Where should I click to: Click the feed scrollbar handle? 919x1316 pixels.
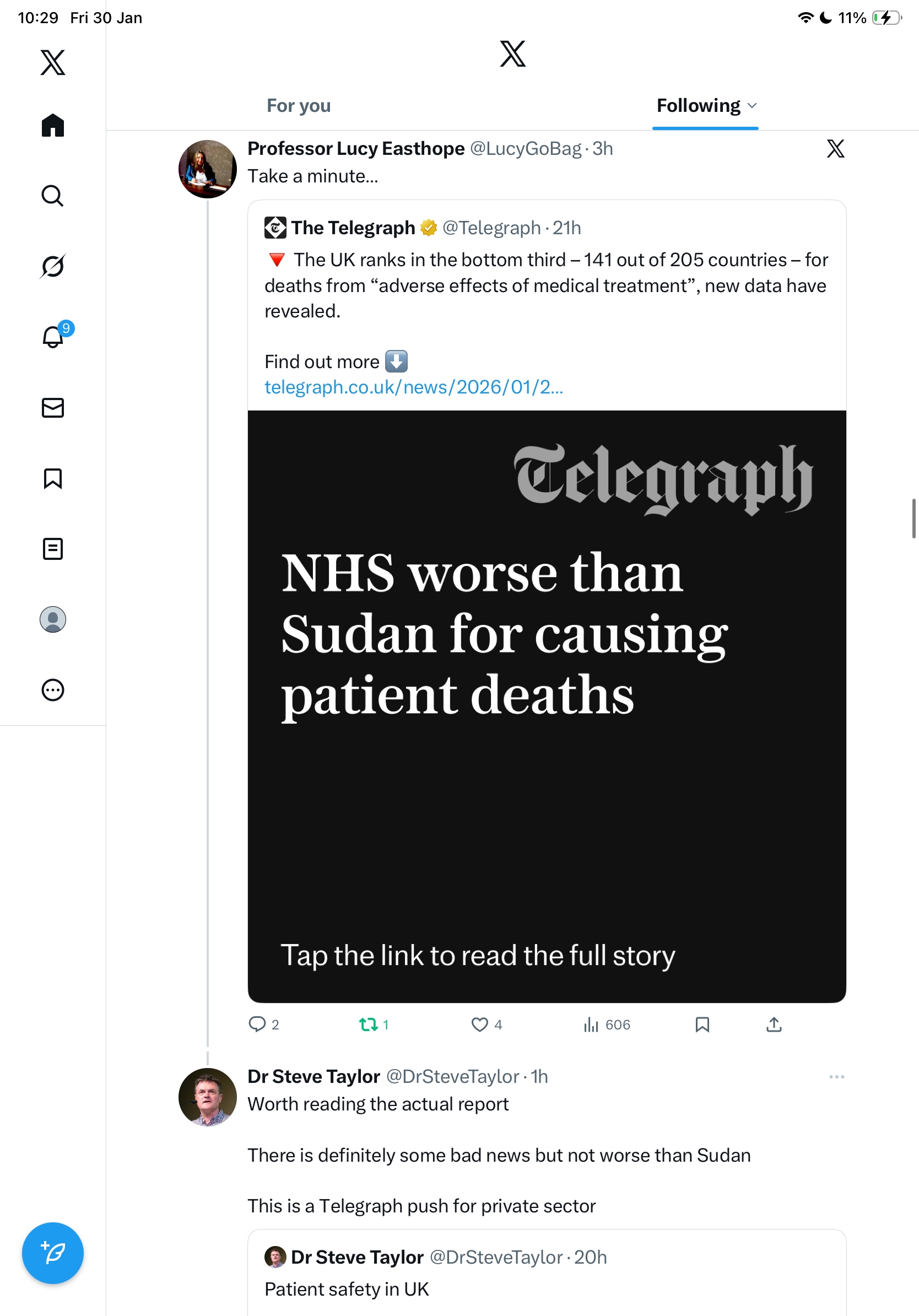[x=914, y=518]
